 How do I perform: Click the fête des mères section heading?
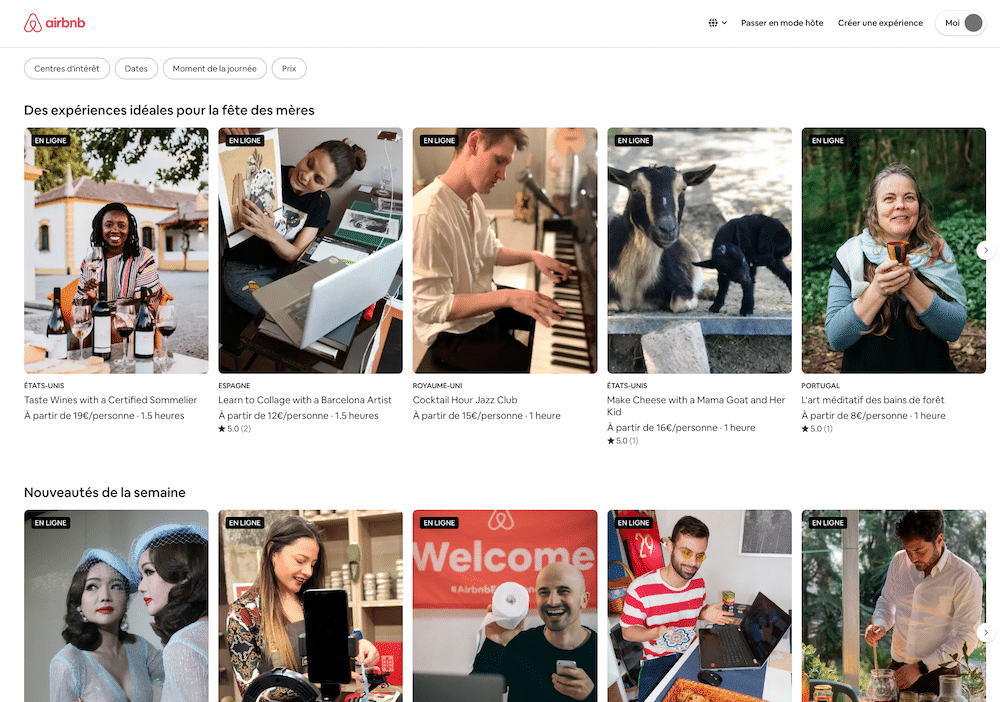tap(169, 110)
